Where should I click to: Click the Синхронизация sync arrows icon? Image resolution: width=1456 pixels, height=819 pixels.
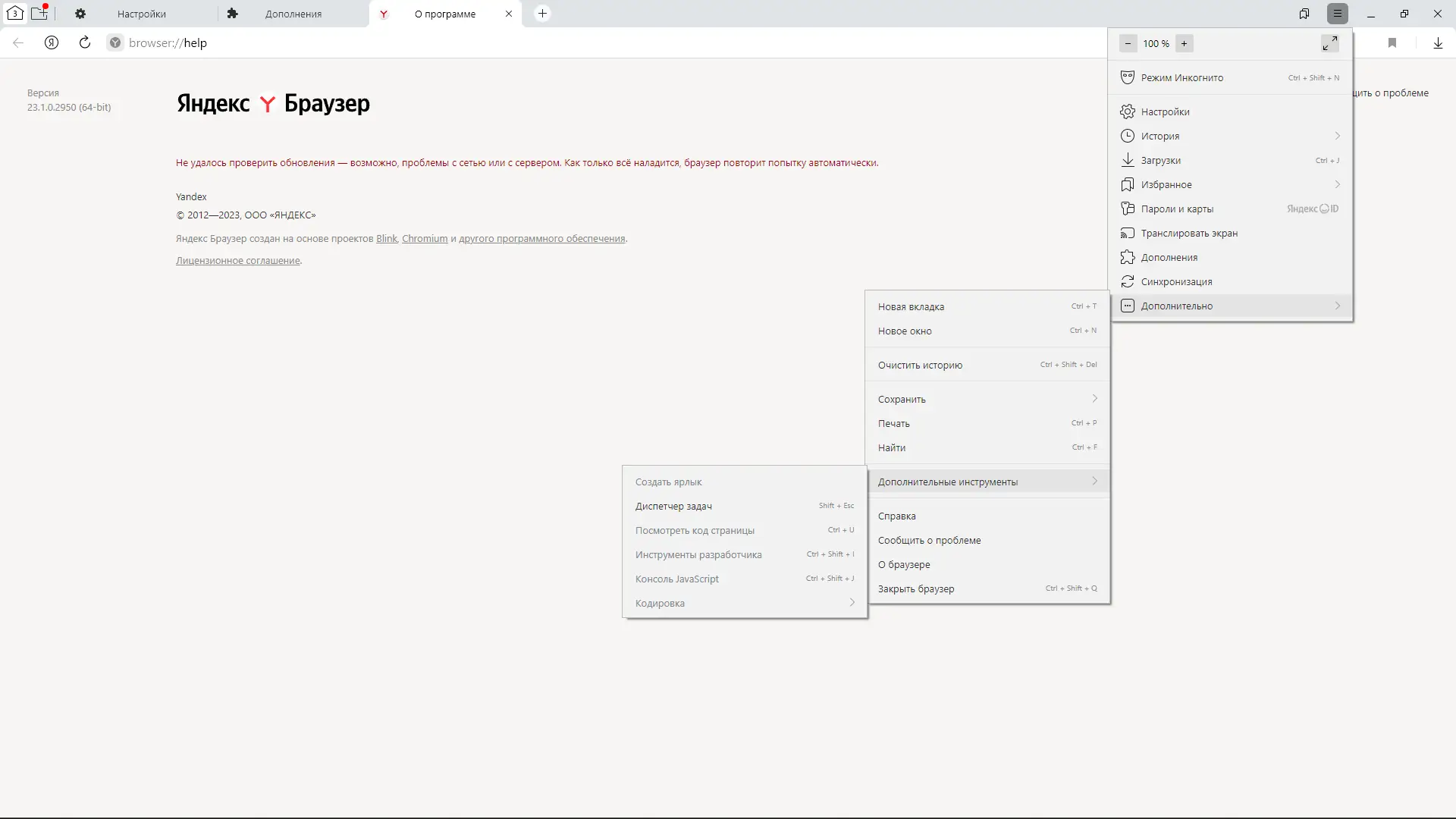pos(1128,281)
